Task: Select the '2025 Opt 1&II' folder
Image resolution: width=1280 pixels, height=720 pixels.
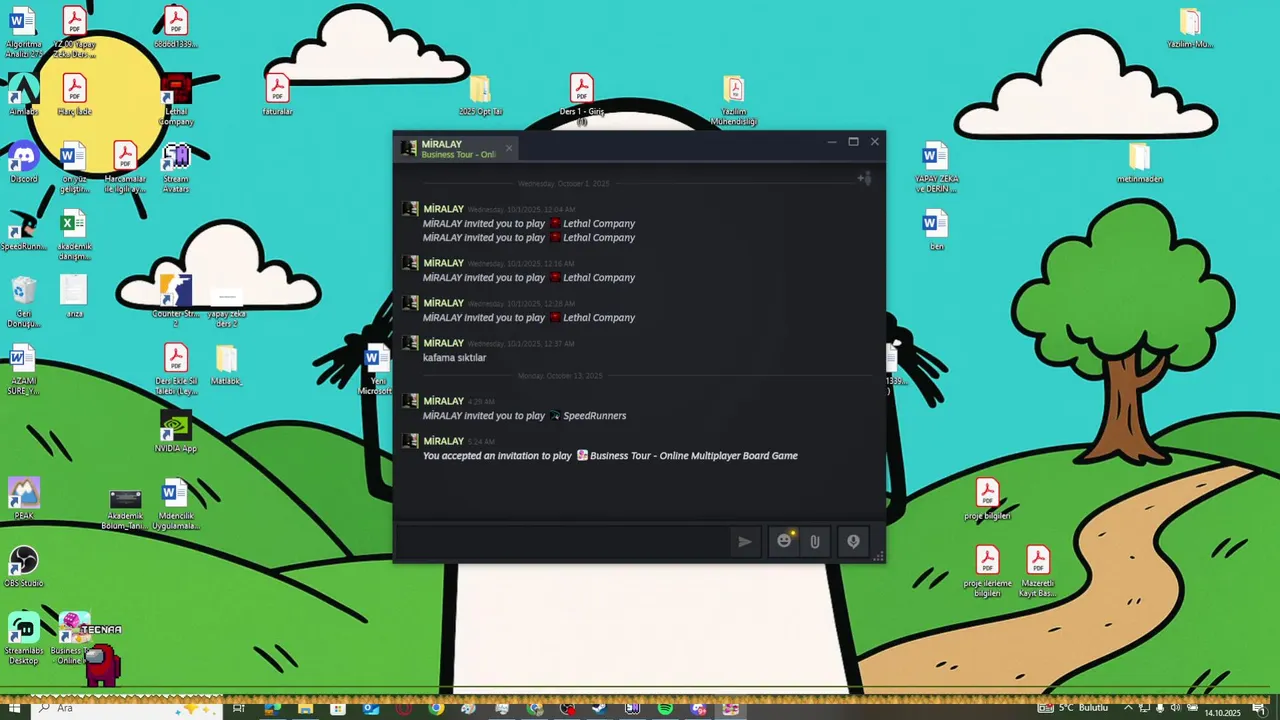Action: click(480, 96)
